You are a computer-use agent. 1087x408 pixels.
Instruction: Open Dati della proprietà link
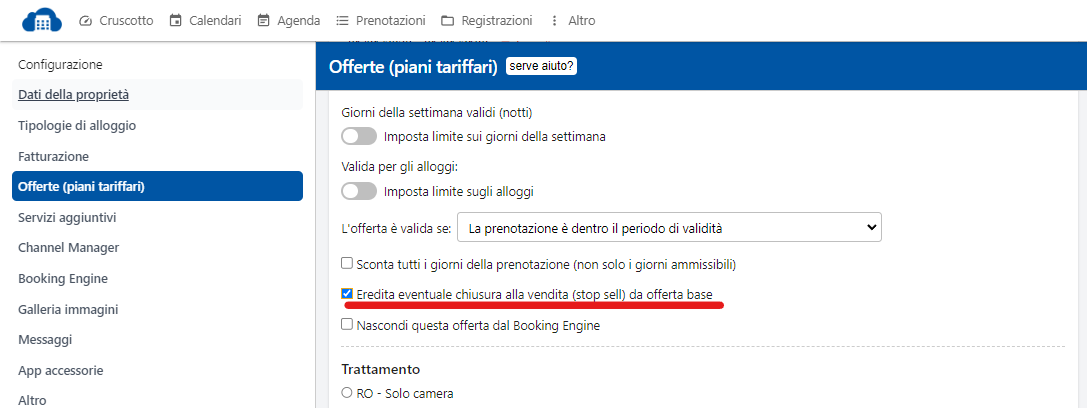[73, 95]
